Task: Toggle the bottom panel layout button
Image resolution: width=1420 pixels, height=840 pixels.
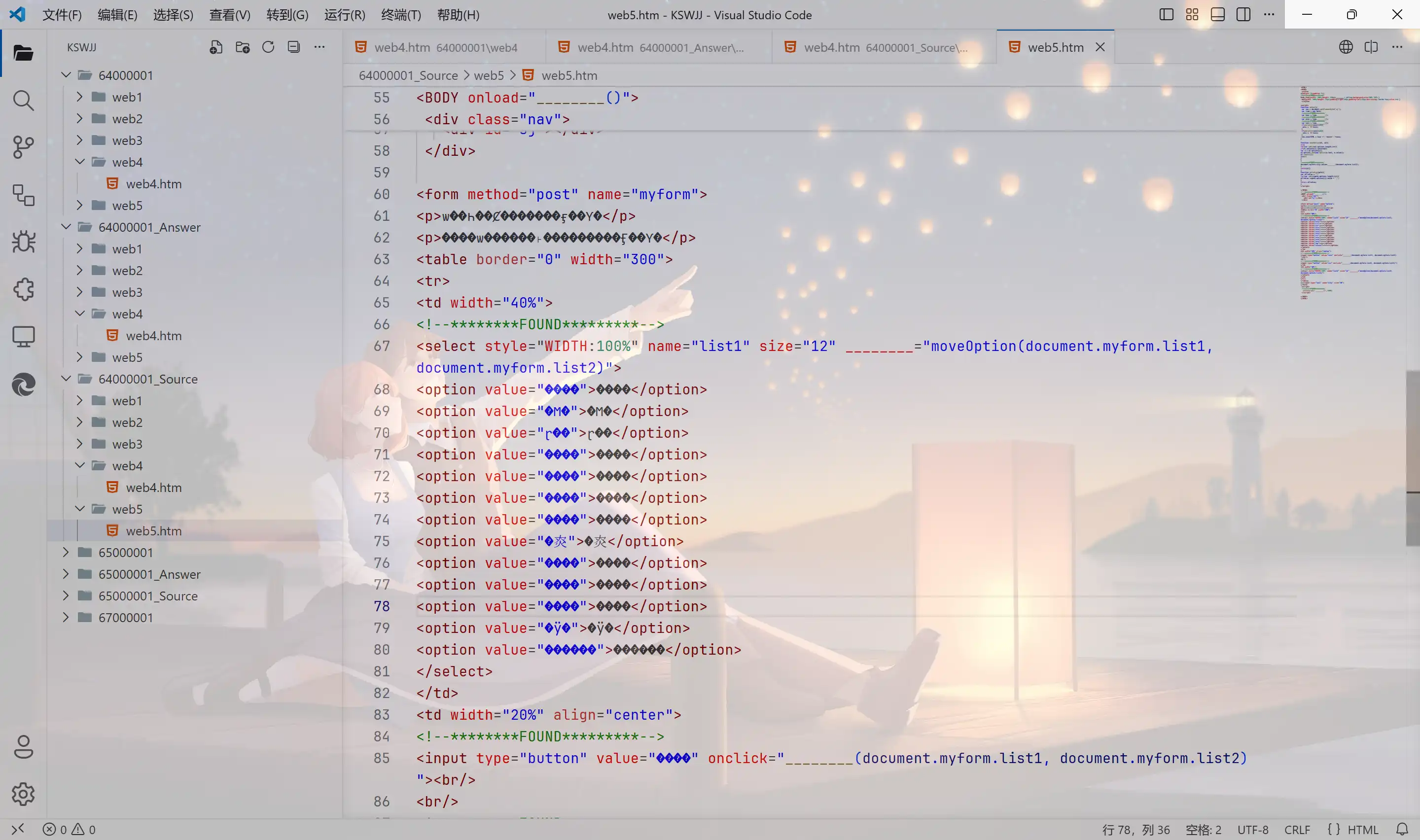Action: click(x=1218, y=15)
